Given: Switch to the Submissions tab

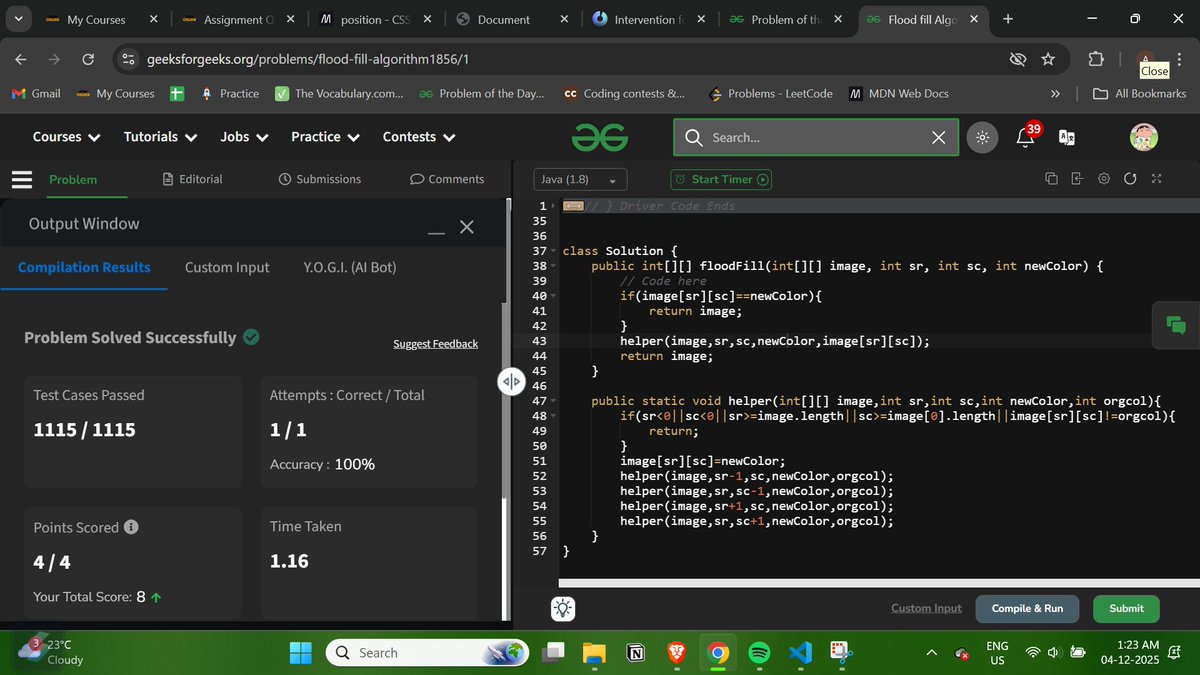Looking at the screenshot, I should (x=320, y=179).
